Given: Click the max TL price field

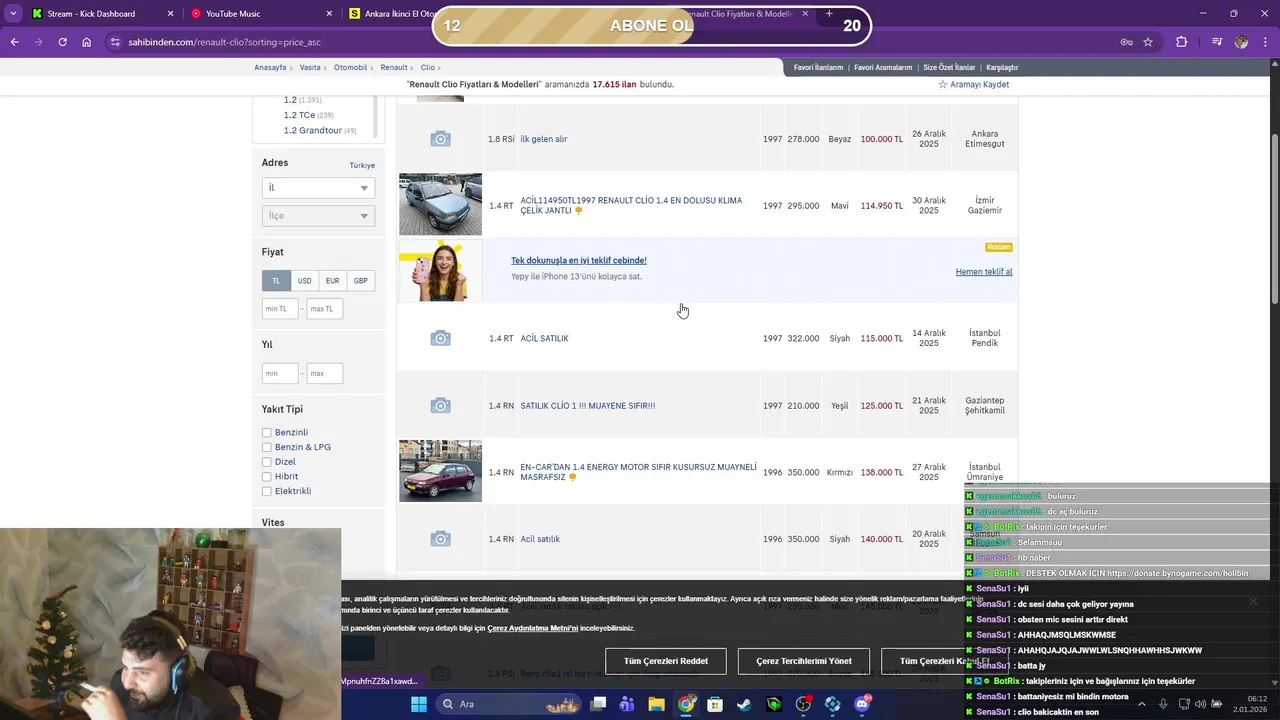Looking at the screenshot, I should point(325,309).
